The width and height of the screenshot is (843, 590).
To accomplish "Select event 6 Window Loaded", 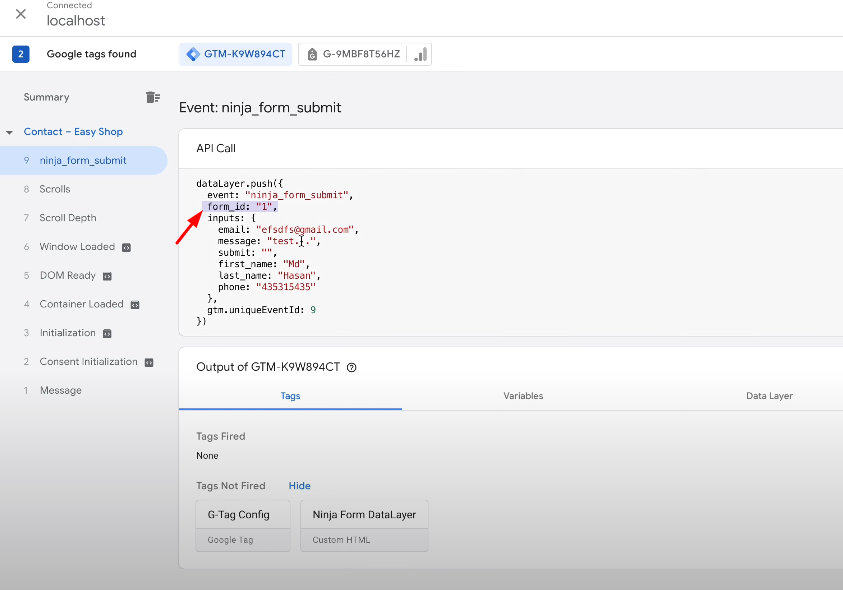I will point(77,247).
